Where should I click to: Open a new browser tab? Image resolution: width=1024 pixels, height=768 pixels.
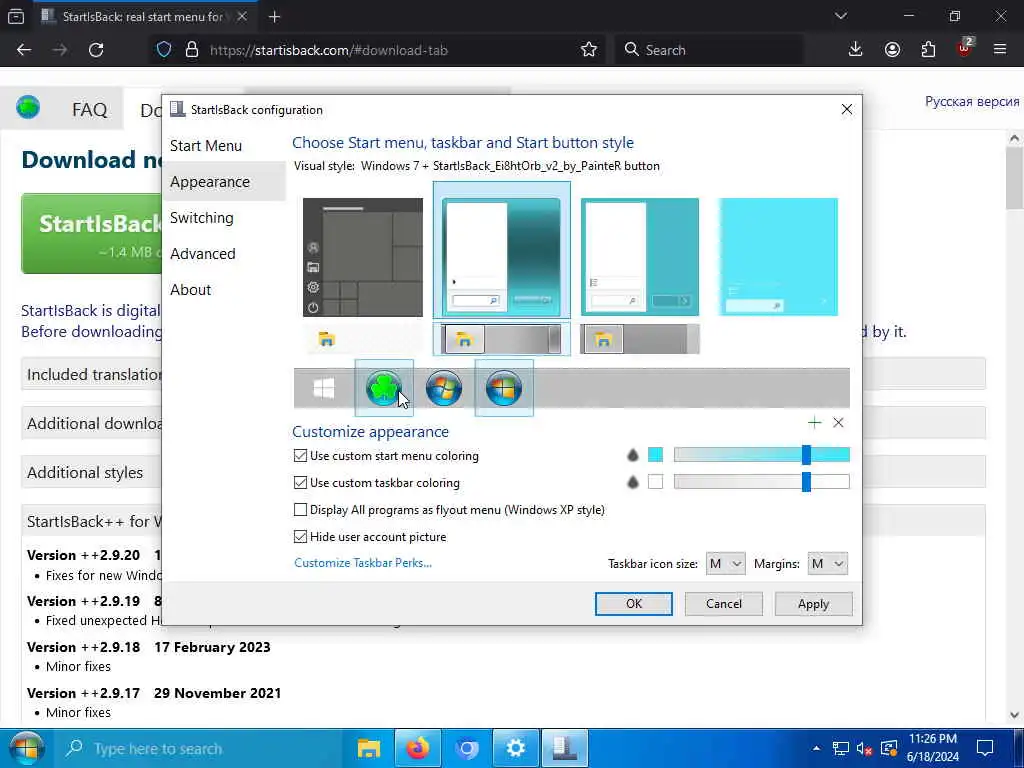(274, 17)
